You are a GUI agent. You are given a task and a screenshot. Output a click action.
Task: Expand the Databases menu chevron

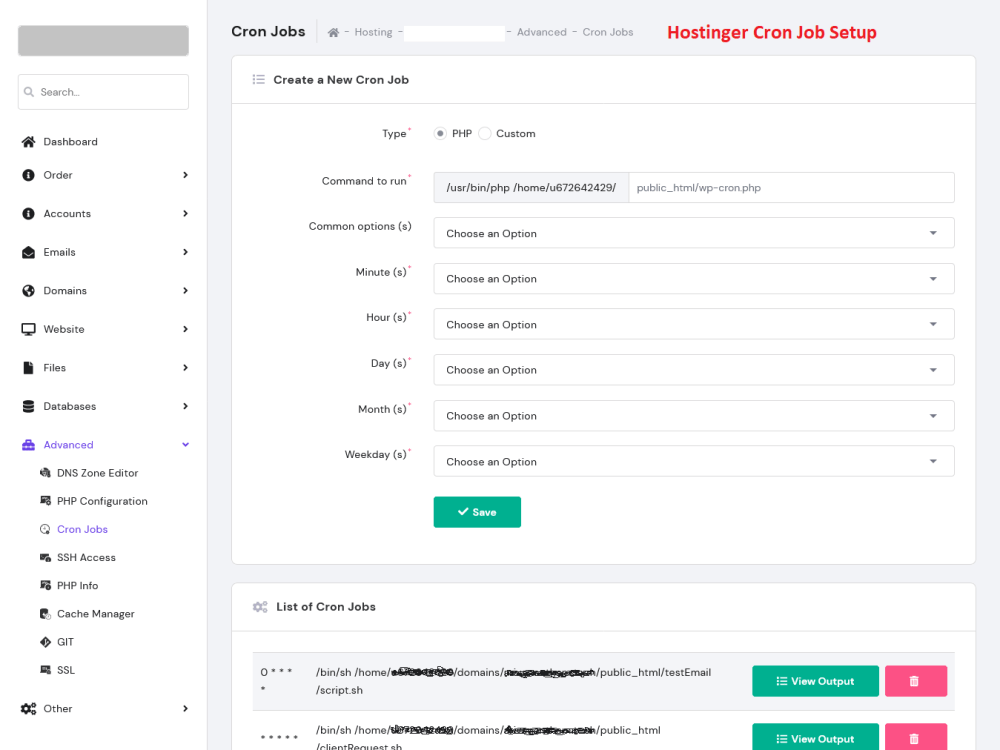pyautogui.click(x=186, y=406)
